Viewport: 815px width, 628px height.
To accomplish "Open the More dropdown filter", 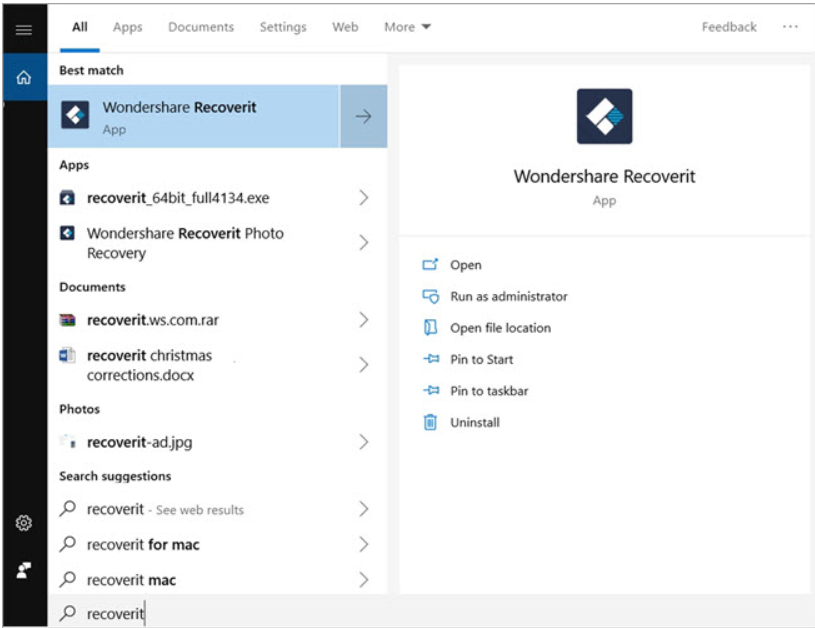I will [407, 27].
